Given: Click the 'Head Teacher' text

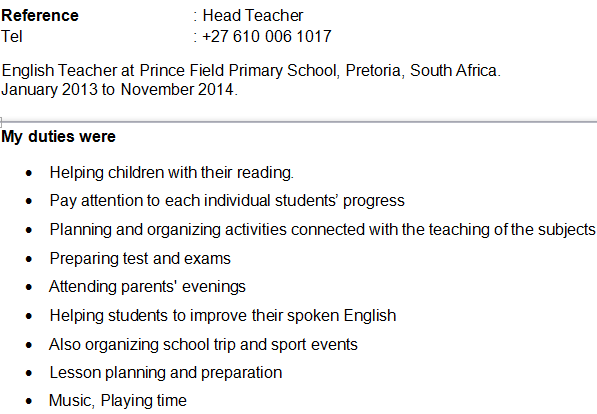Looking at the screenshot, I should pos(253,16).
